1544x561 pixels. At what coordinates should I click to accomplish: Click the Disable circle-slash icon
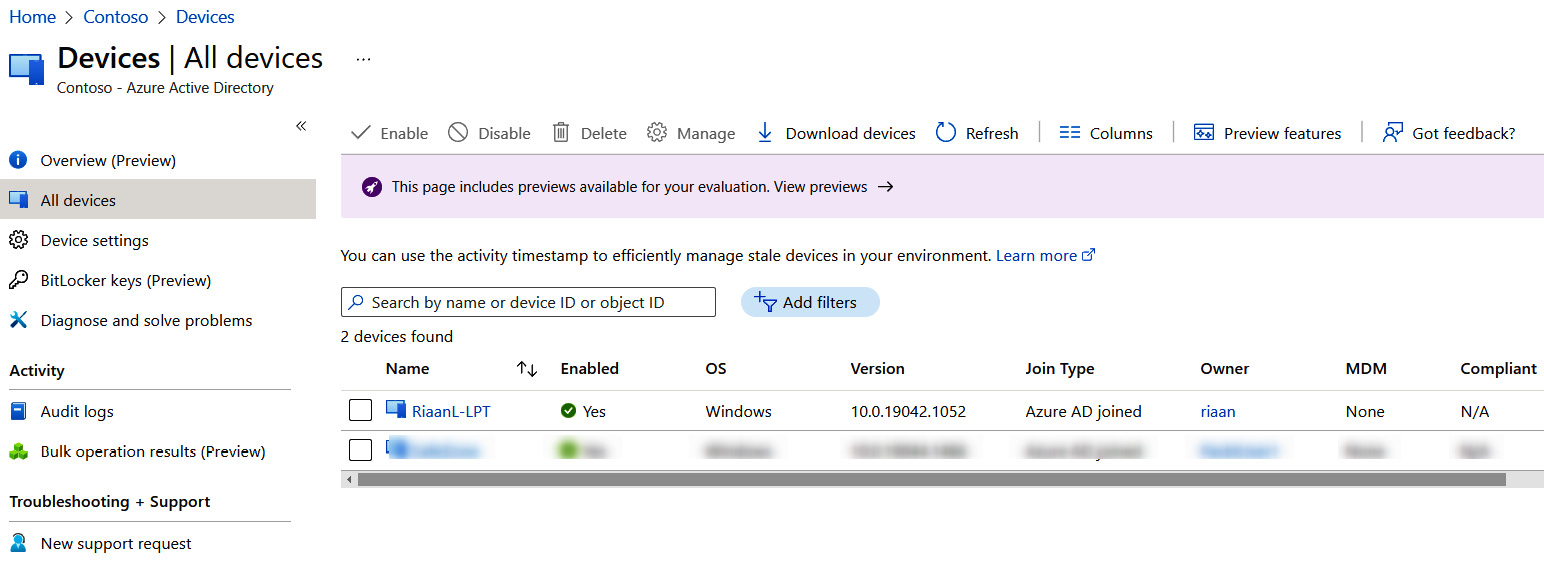[x=458, y=132]
